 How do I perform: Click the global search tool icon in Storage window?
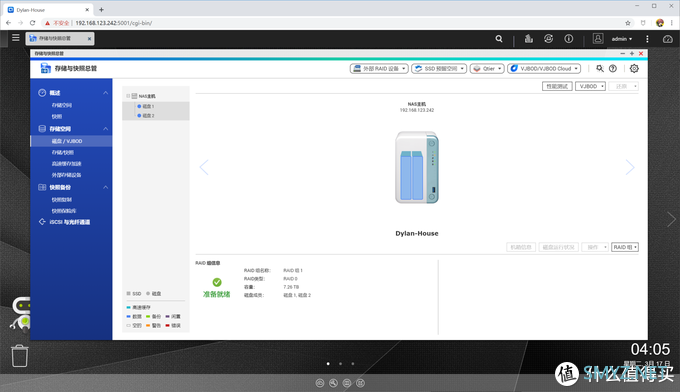tap(600, 69)
